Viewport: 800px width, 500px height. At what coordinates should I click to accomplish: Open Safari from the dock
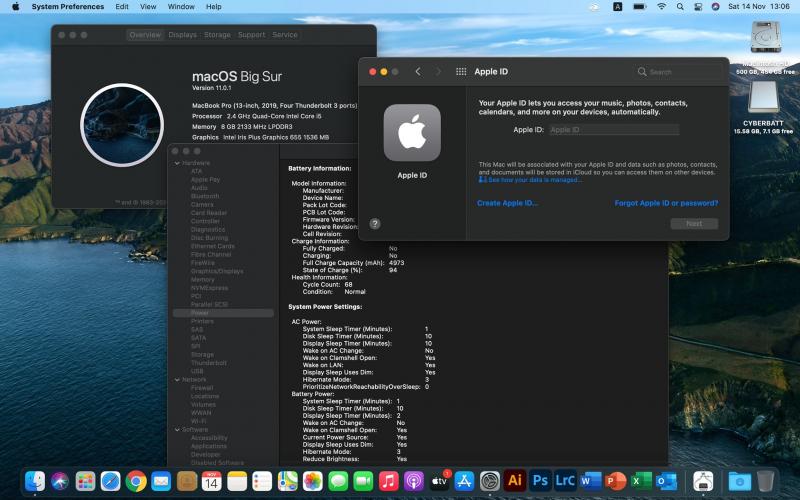coord(110,481)
